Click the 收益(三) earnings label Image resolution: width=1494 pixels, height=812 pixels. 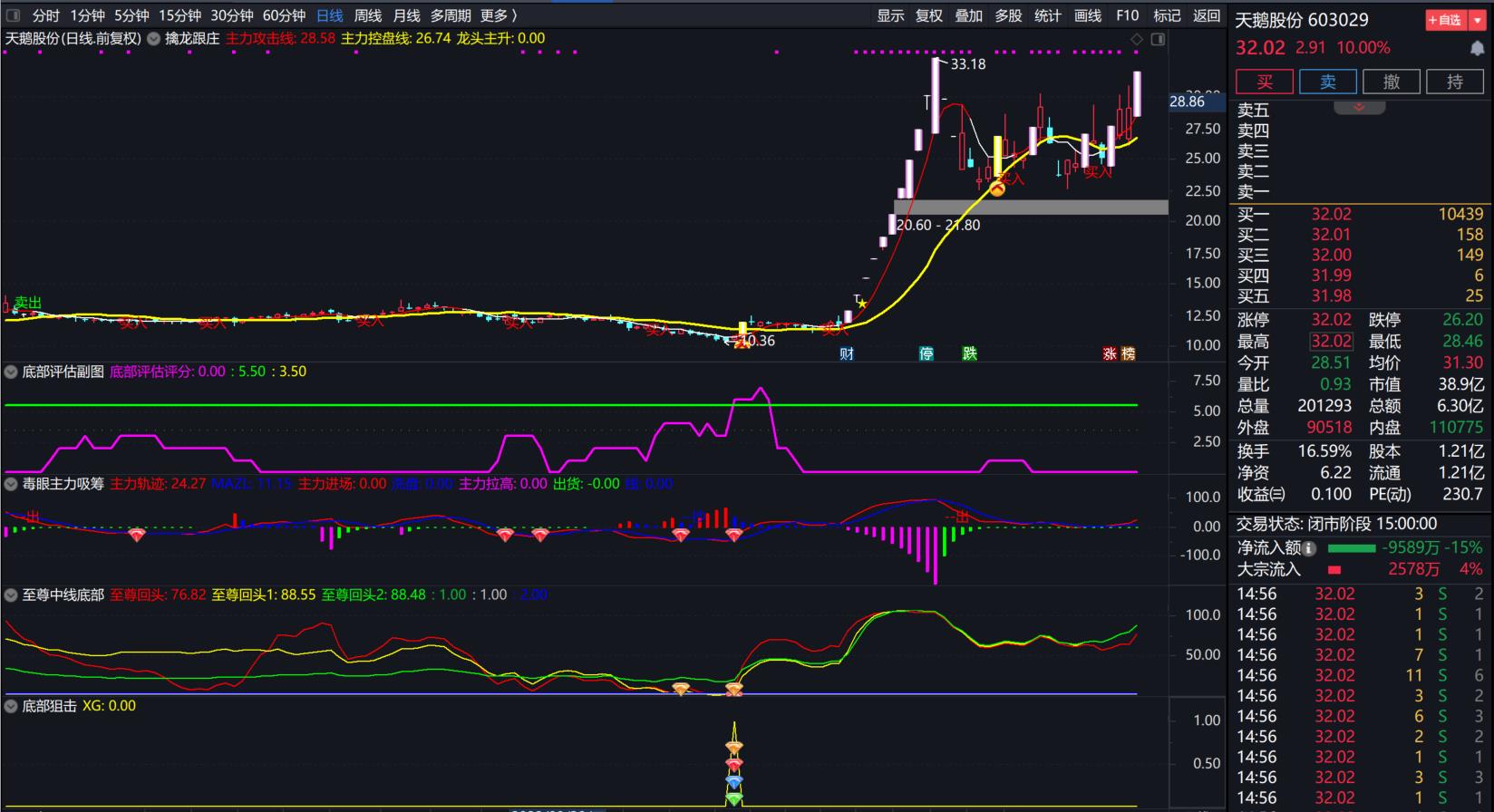[1261, 494]
